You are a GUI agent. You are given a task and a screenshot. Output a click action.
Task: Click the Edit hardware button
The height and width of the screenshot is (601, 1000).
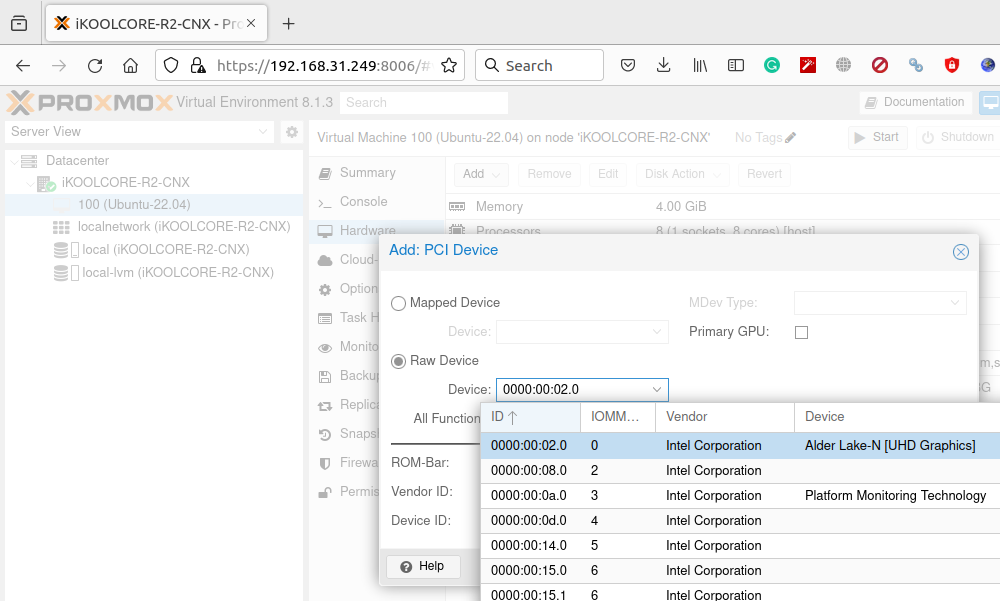pos(608,174)
